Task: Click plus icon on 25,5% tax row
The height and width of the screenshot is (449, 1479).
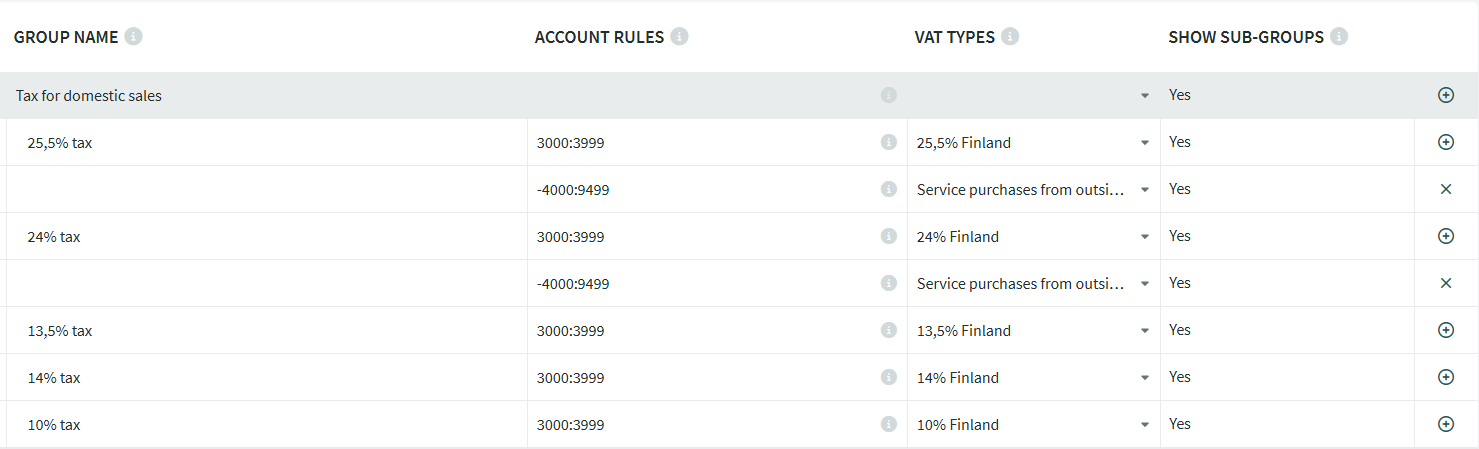Action: pos(1445,142)
